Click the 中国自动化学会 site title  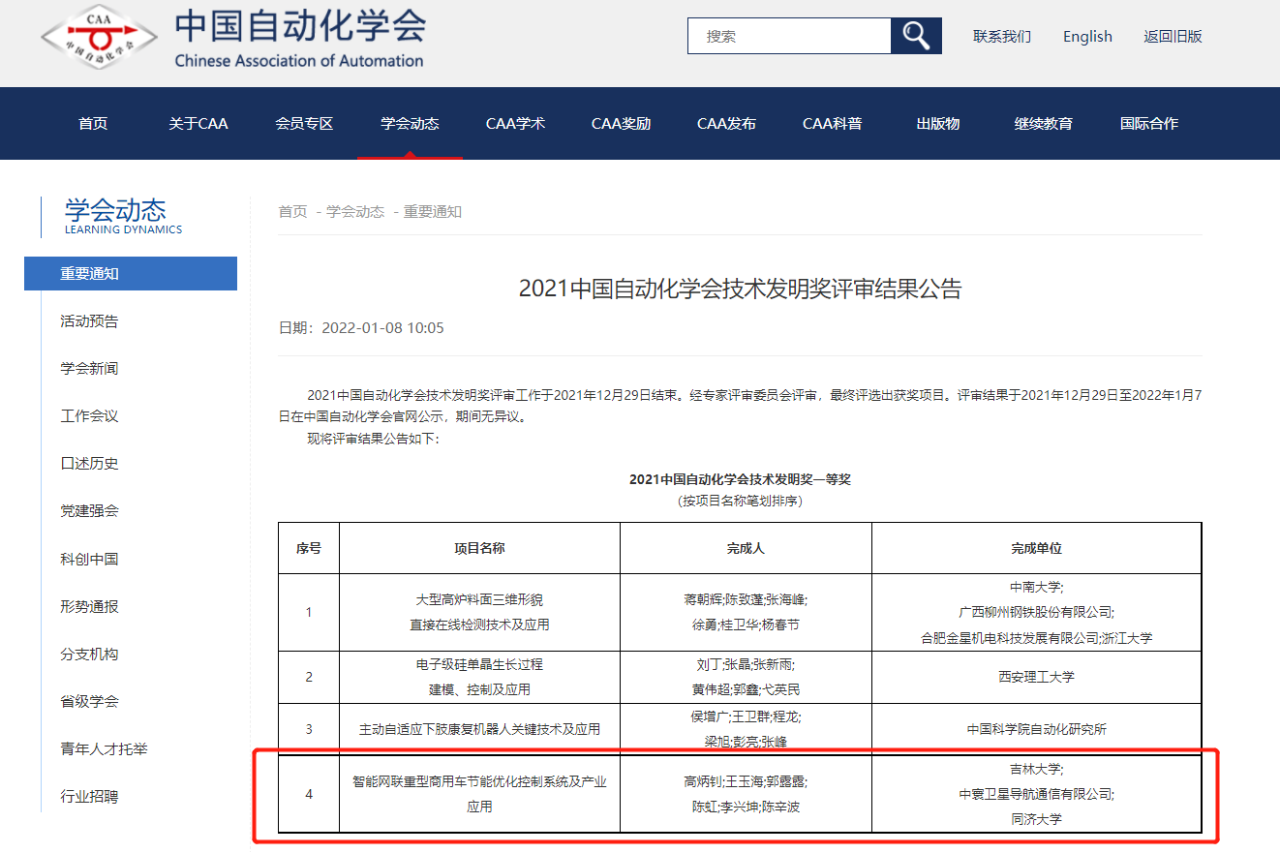coord(300,27)
